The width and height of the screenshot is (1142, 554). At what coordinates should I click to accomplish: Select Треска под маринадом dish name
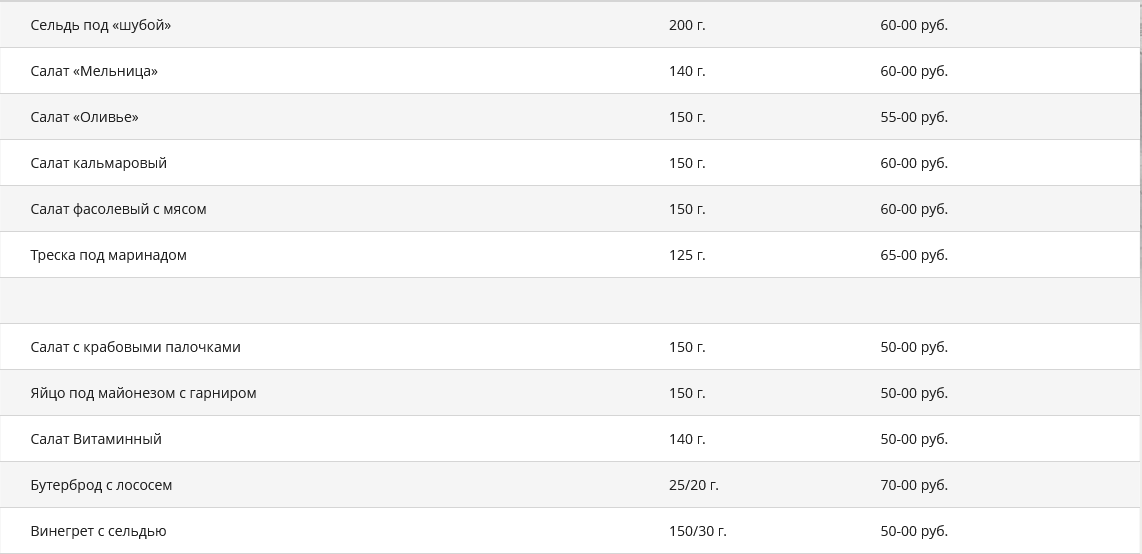(x=108, y=255)
